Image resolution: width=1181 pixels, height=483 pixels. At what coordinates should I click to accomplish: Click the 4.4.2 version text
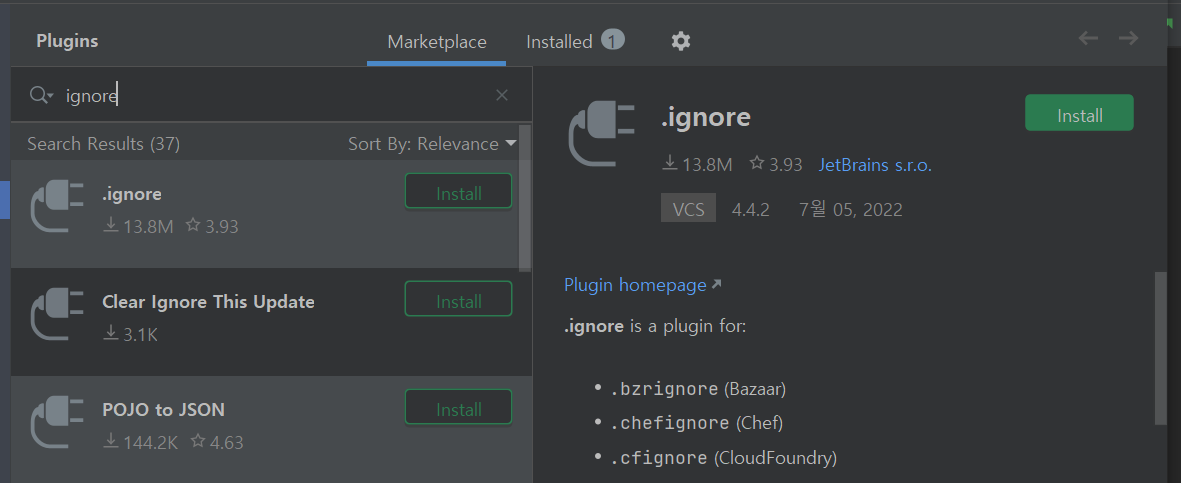(751, 209)
